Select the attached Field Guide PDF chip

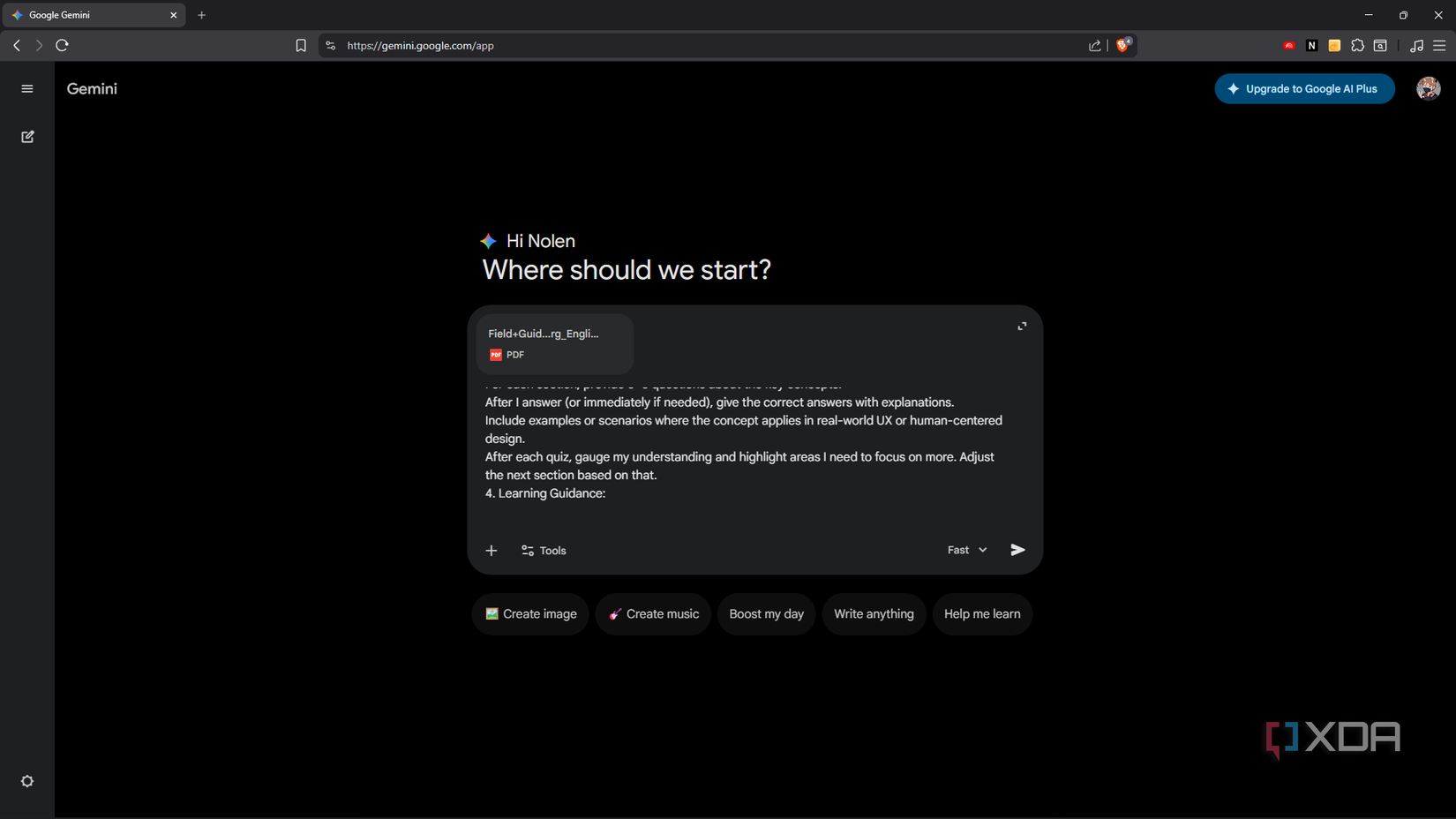(x=555, y=343)
